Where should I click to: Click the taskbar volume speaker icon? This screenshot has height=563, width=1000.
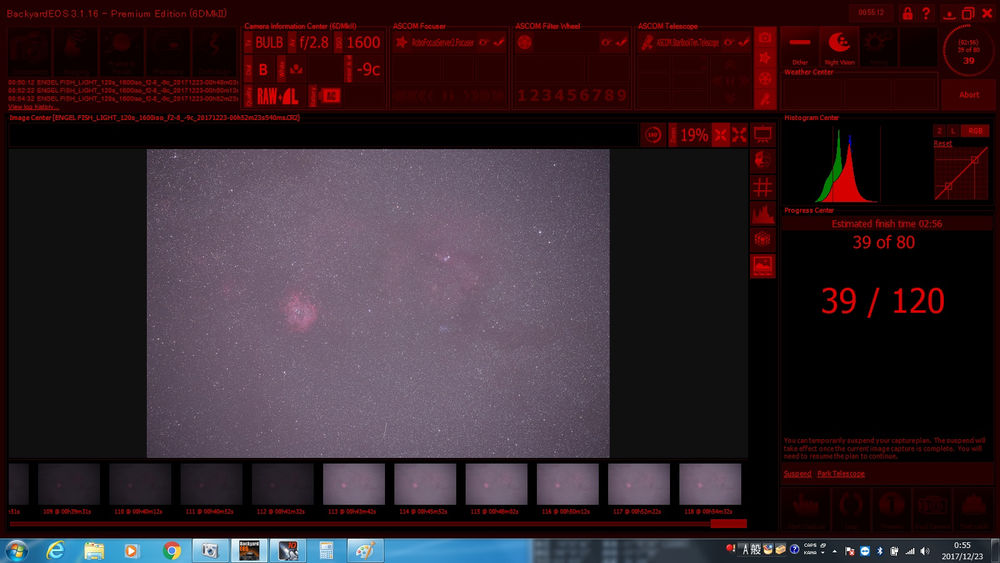[925, 551]
